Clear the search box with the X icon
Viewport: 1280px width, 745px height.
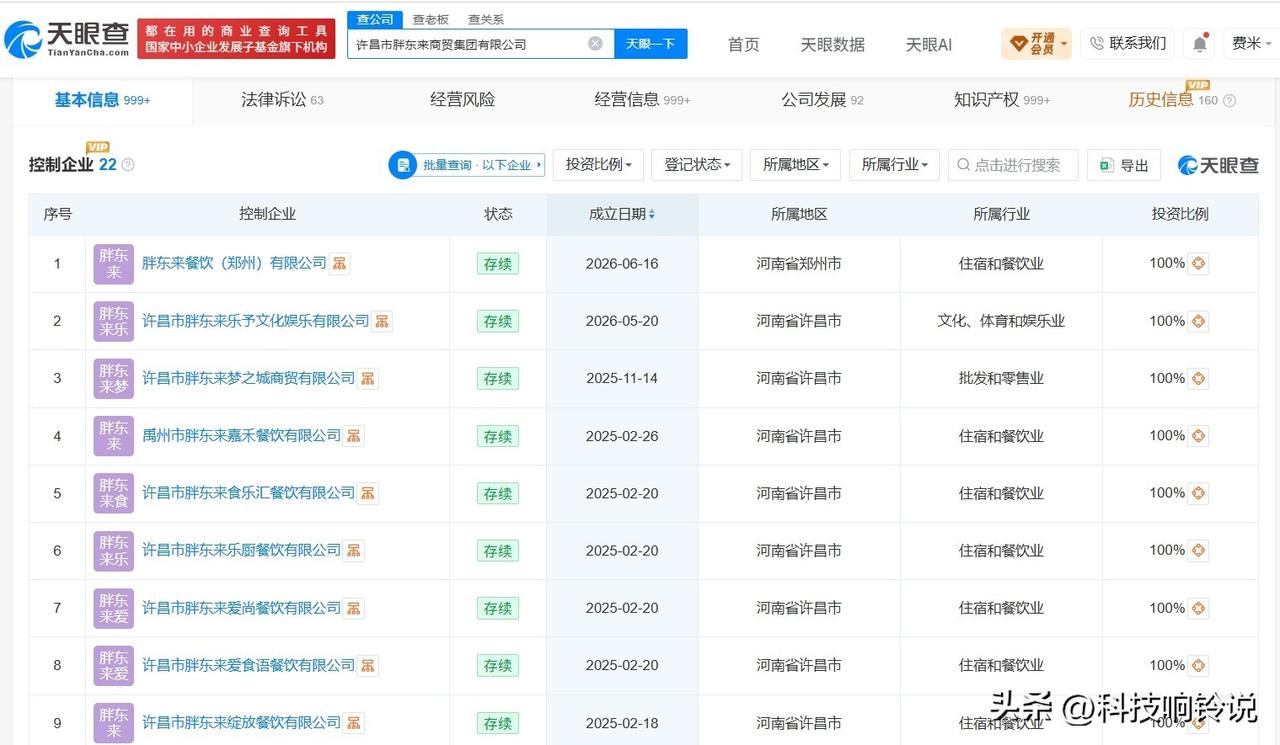point(595,44)
